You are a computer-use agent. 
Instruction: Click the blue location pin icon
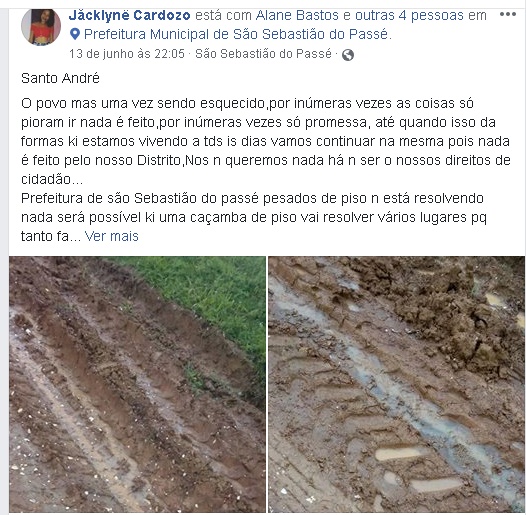pos(75,34)
